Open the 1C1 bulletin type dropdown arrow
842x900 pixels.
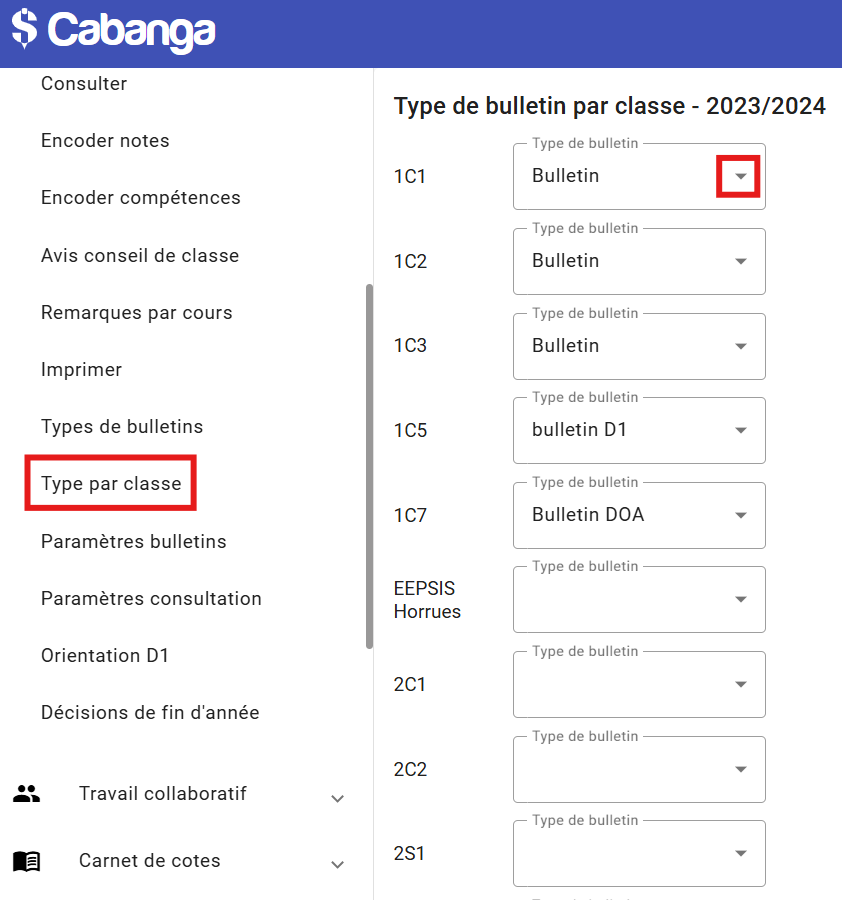[x=740, y=176]
